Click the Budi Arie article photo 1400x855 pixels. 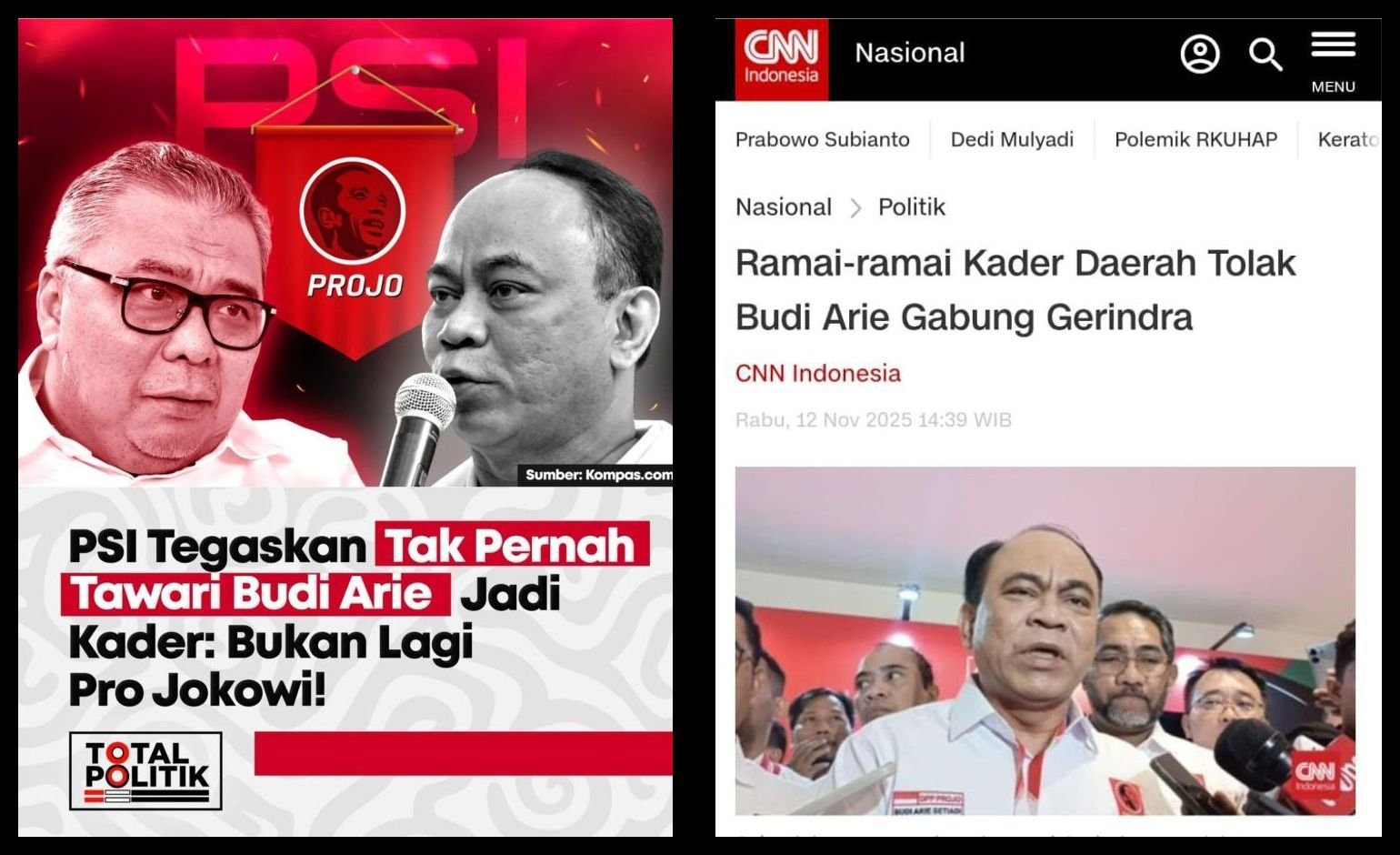pos(1045,640)
